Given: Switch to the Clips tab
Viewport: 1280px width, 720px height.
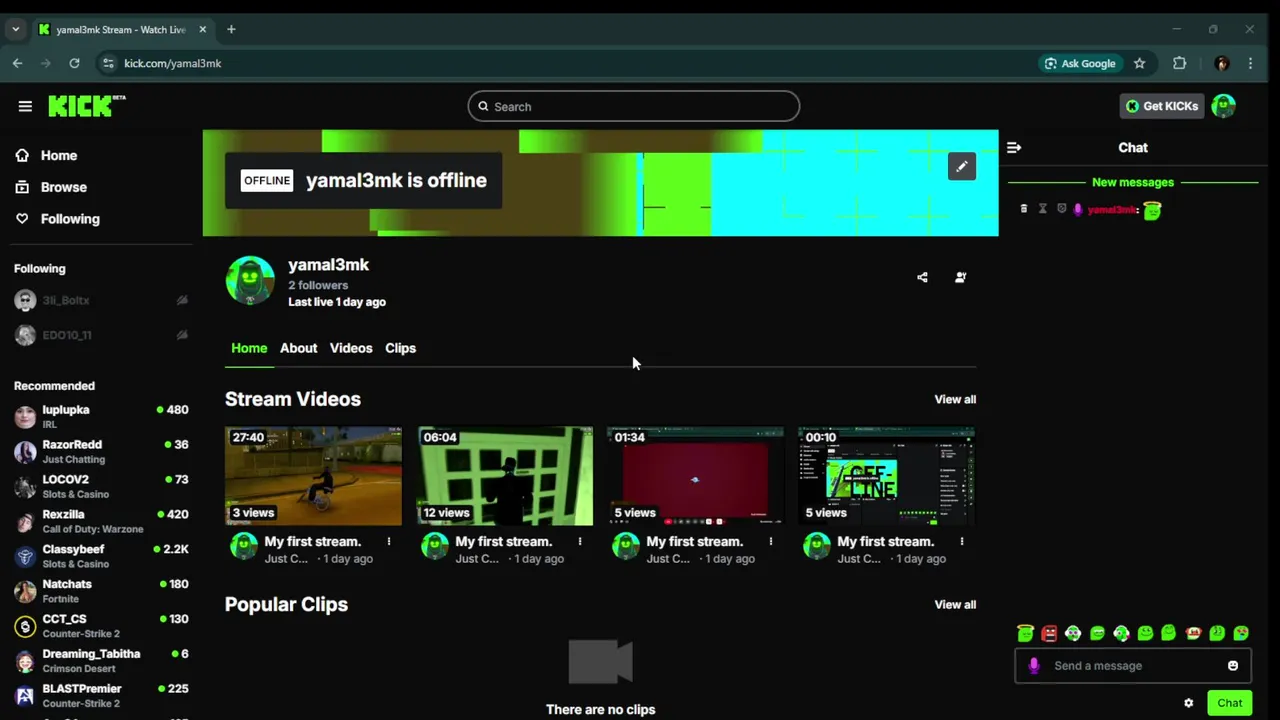Looking at the screenshot, I should (400, 348).
